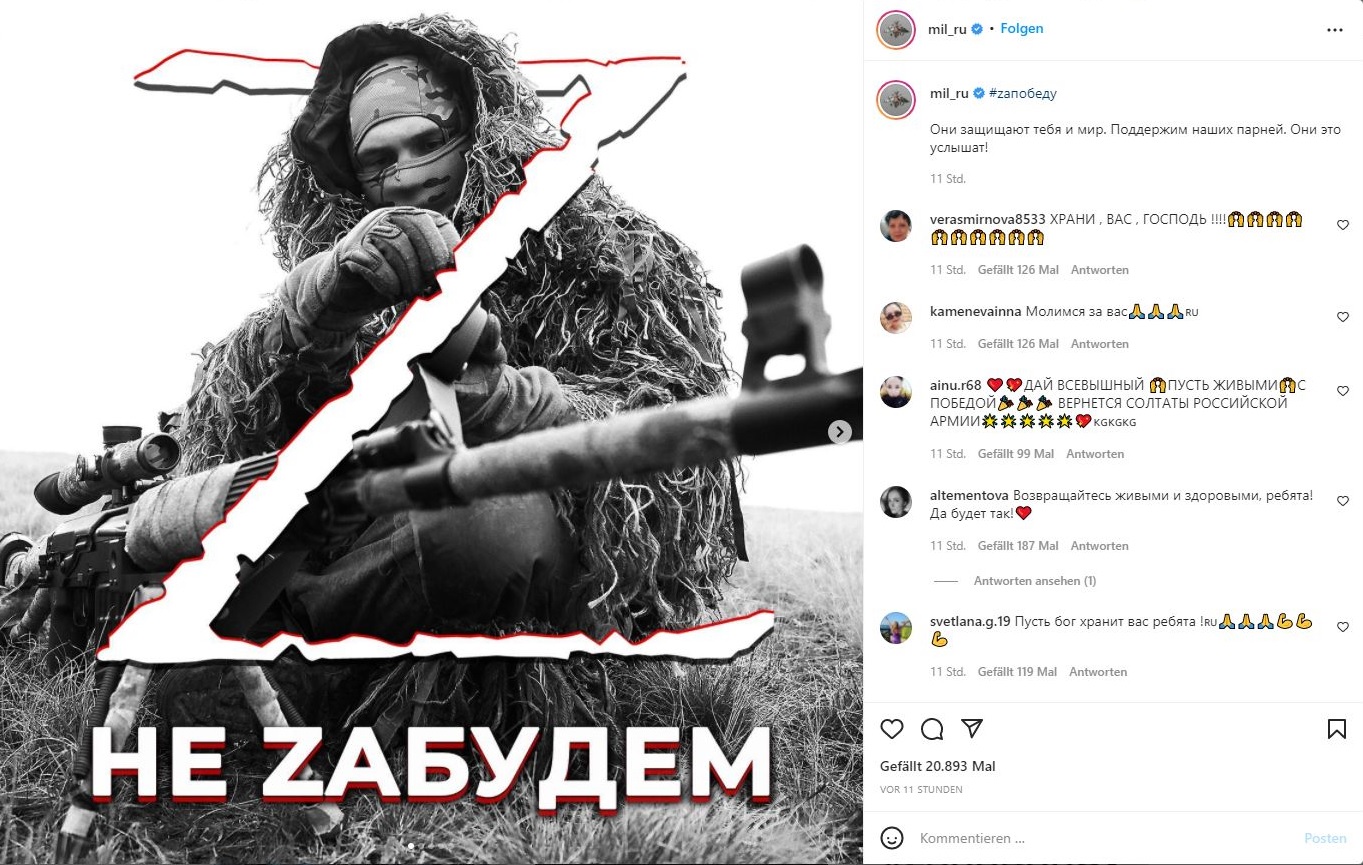The height and width of the screenshot is (865, 1363).
Task: Like altementova's comment heart
Action: (x=1343, y=501)
